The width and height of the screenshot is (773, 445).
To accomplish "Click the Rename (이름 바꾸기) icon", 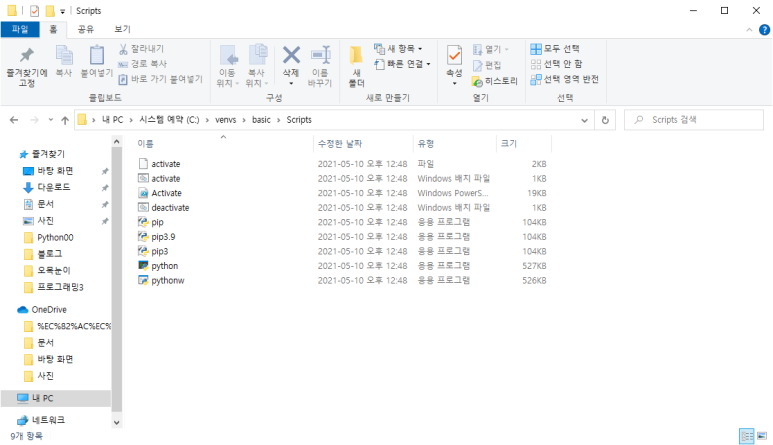I will coord(320,55).
